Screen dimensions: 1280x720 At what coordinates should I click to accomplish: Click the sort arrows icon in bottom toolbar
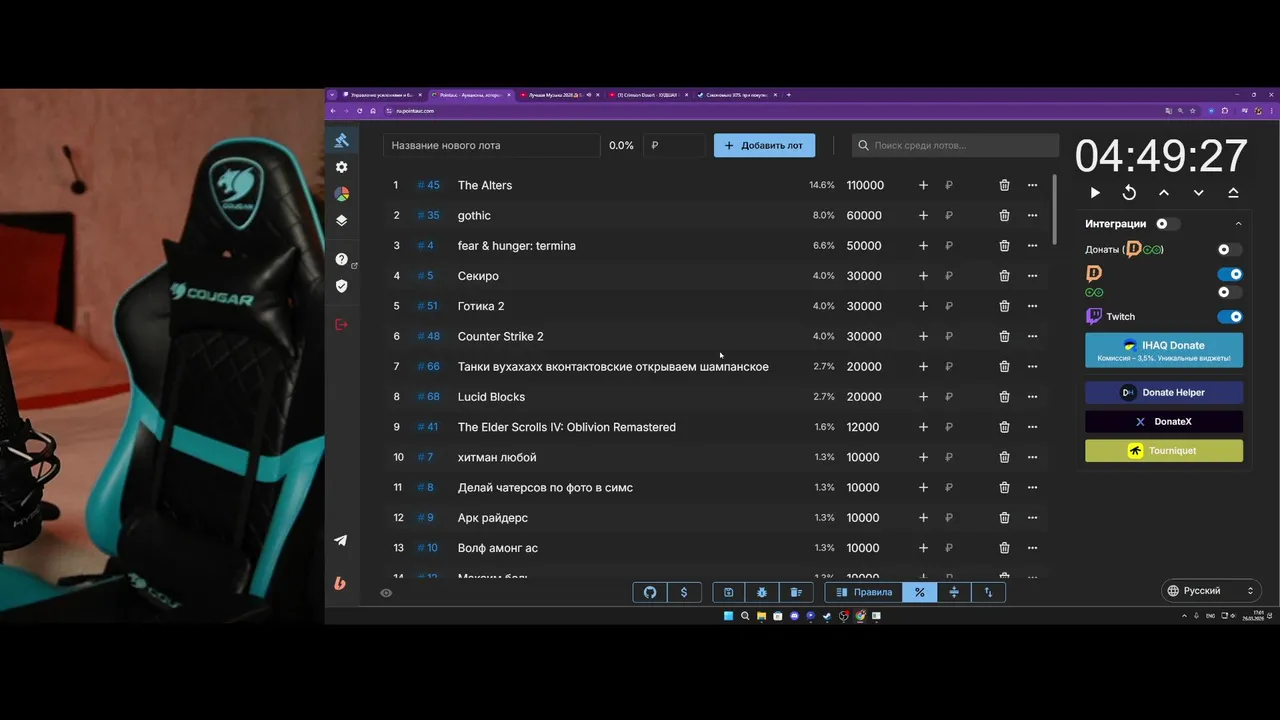988,592
